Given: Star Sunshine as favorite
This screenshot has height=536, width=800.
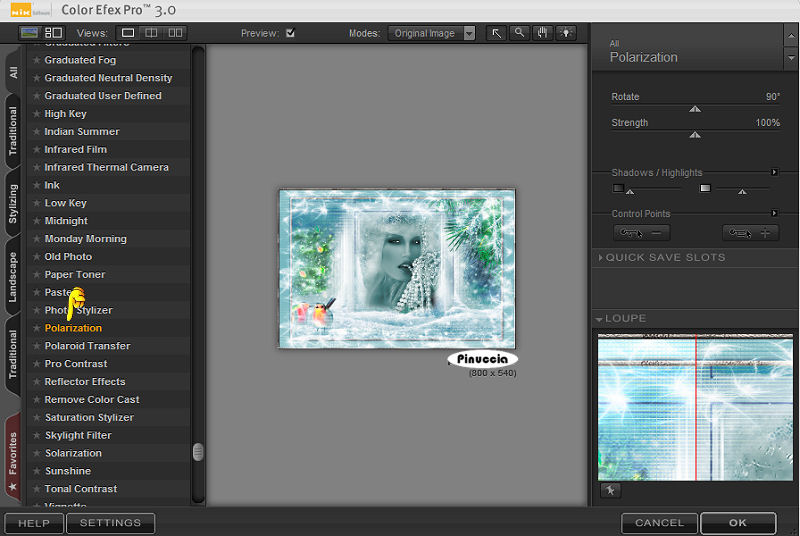Looking at the screenshot, I should point(37,471).
